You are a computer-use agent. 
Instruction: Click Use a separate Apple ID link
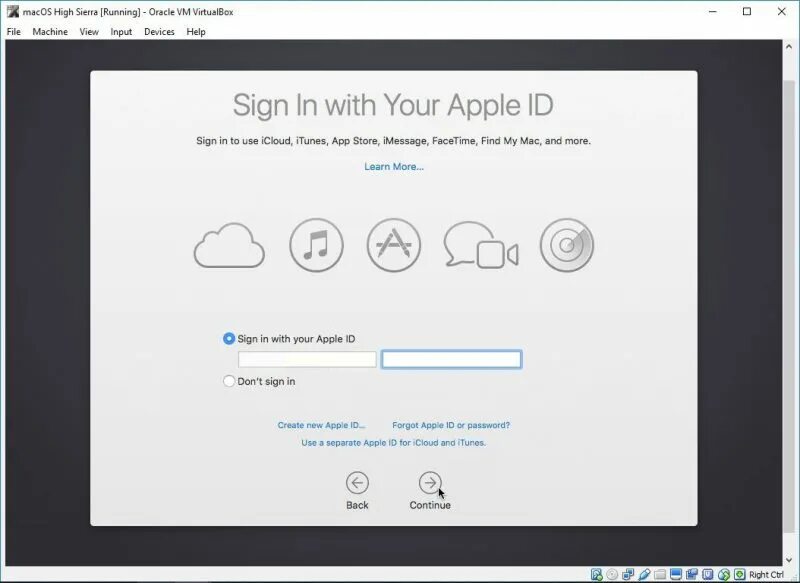tap(393, 443)
